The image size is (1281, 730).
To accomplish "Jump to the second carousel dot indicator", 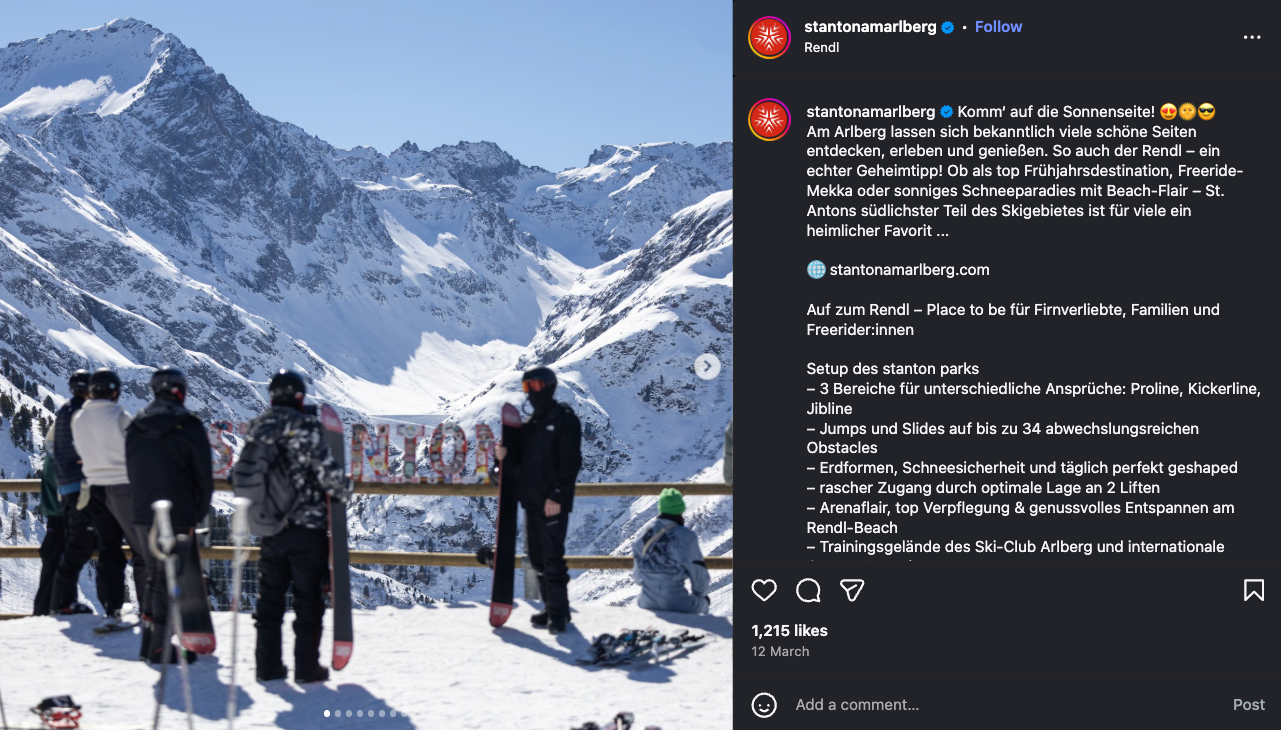I will point(338,714).
